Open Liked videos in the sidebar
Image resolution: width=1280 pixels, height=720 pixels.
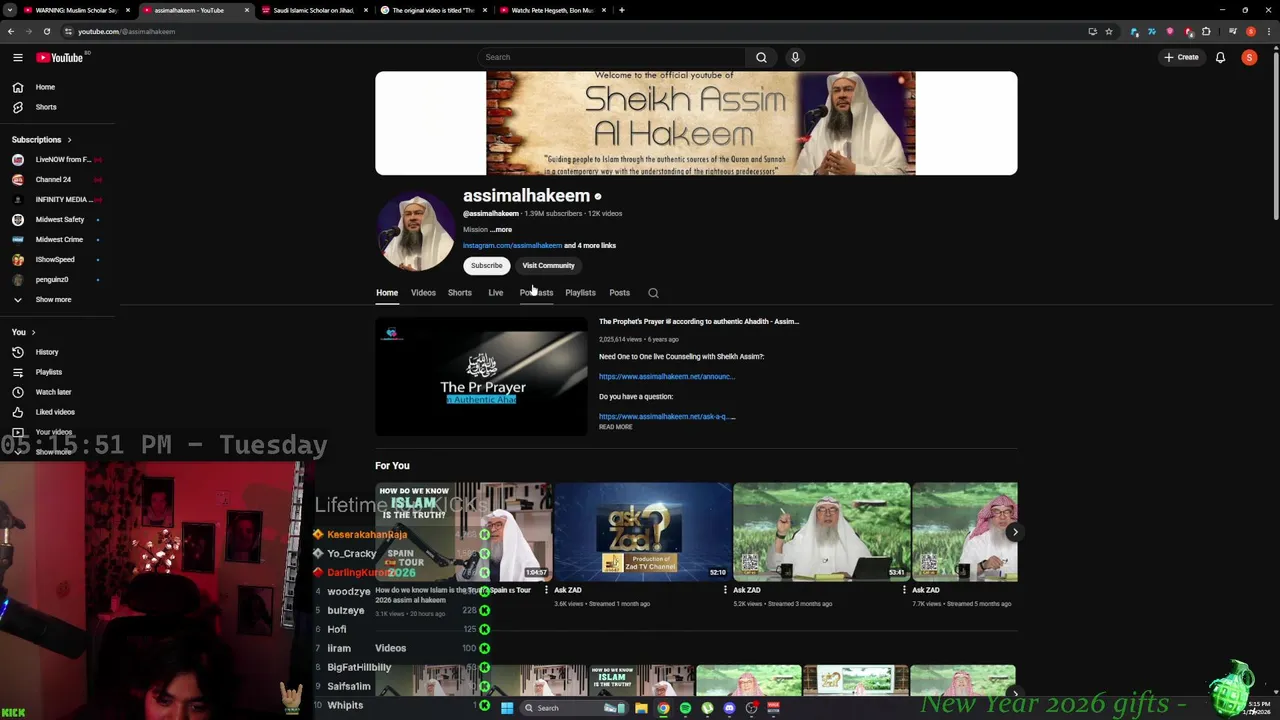click(57, 412)
